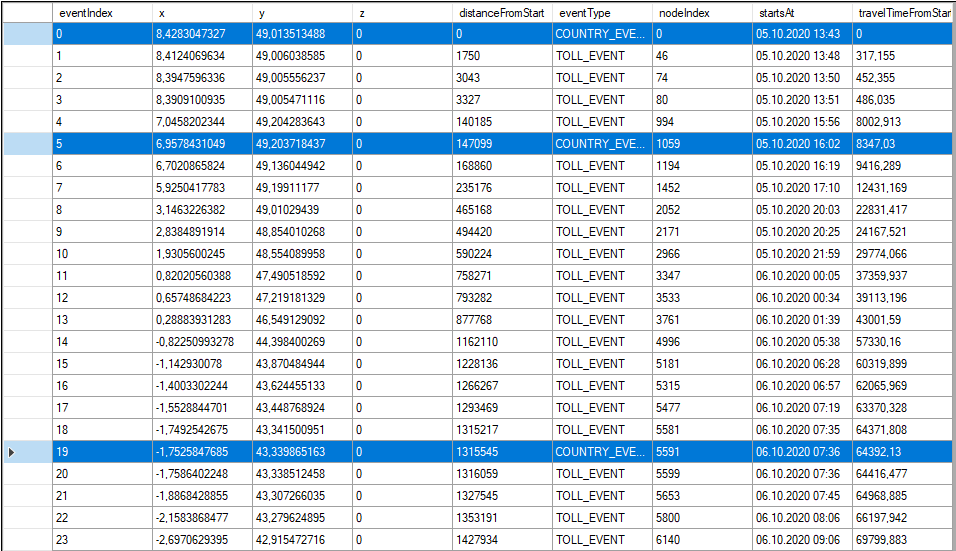Click the top-left select-all corner cell

26,12
